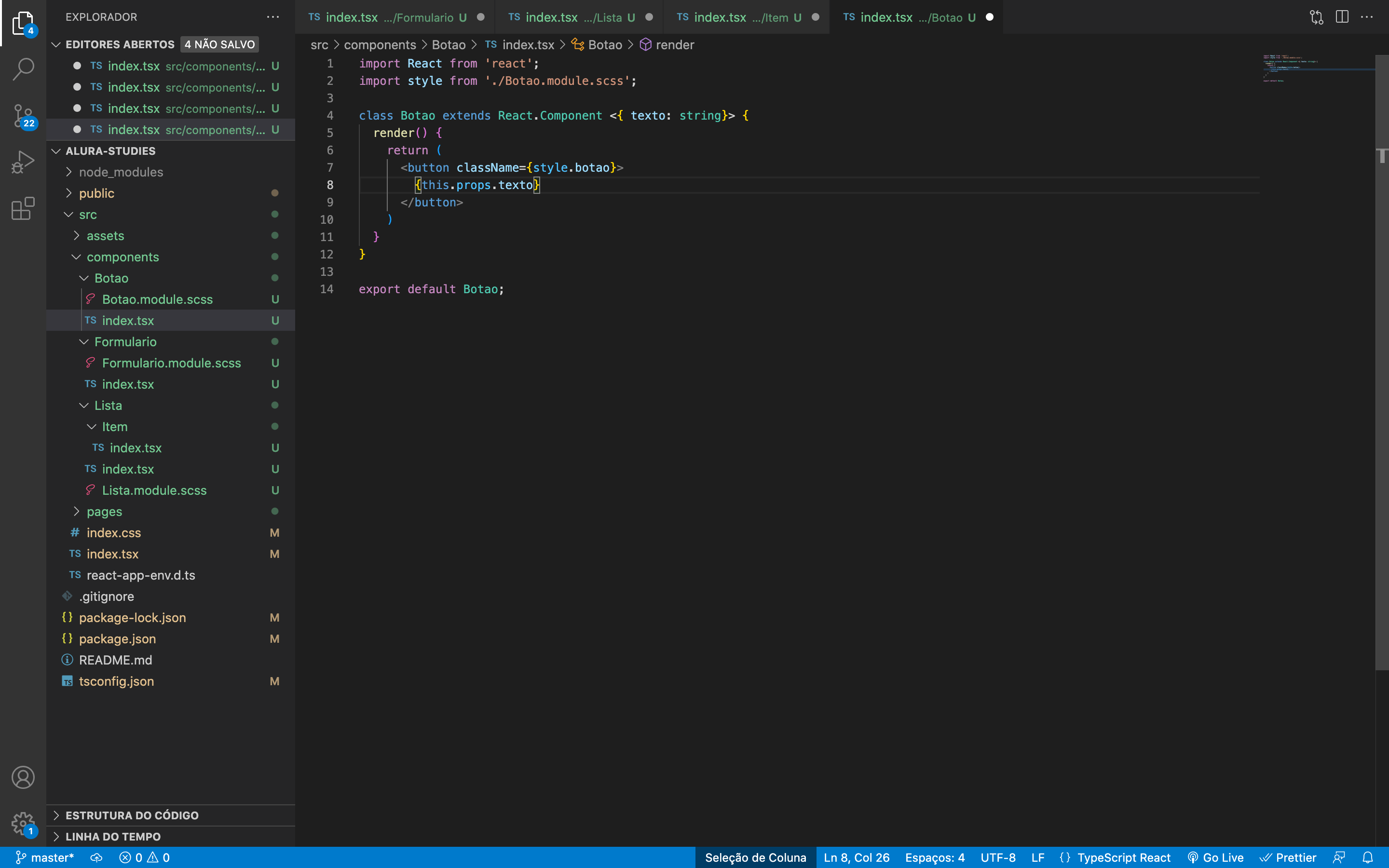This screenshot has height=868, width=1389.
Task: Open the .gitignore file
Action: pos(171,597)
